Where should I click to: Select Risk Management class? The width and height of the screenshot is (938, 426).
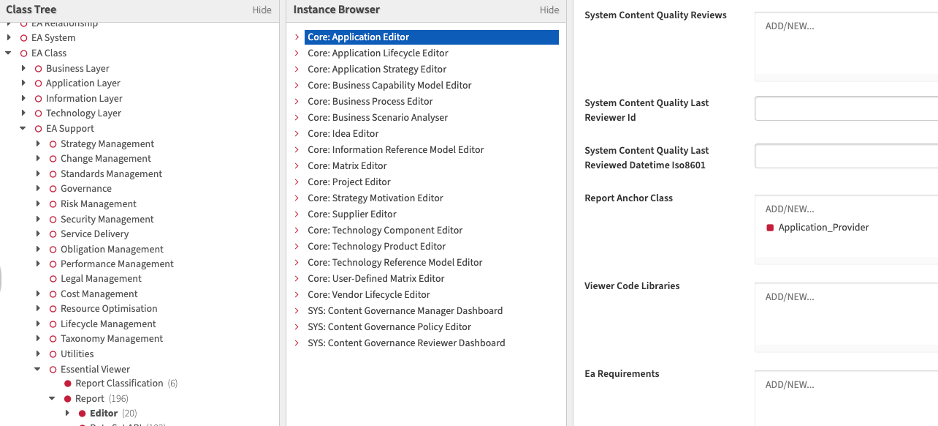[98, 203]
